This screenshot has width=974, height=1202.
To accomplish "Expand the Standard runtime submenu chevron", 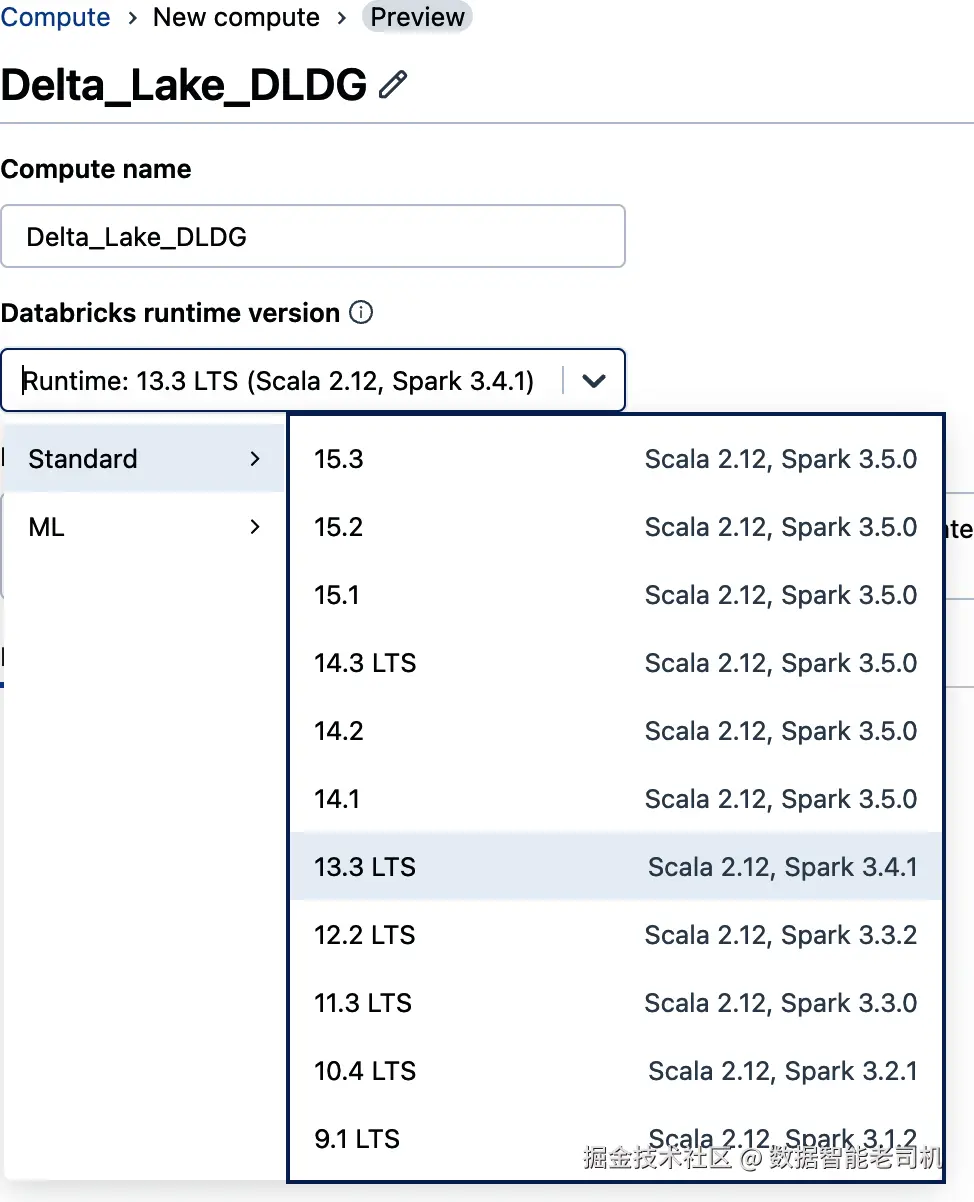I will 255,459.
